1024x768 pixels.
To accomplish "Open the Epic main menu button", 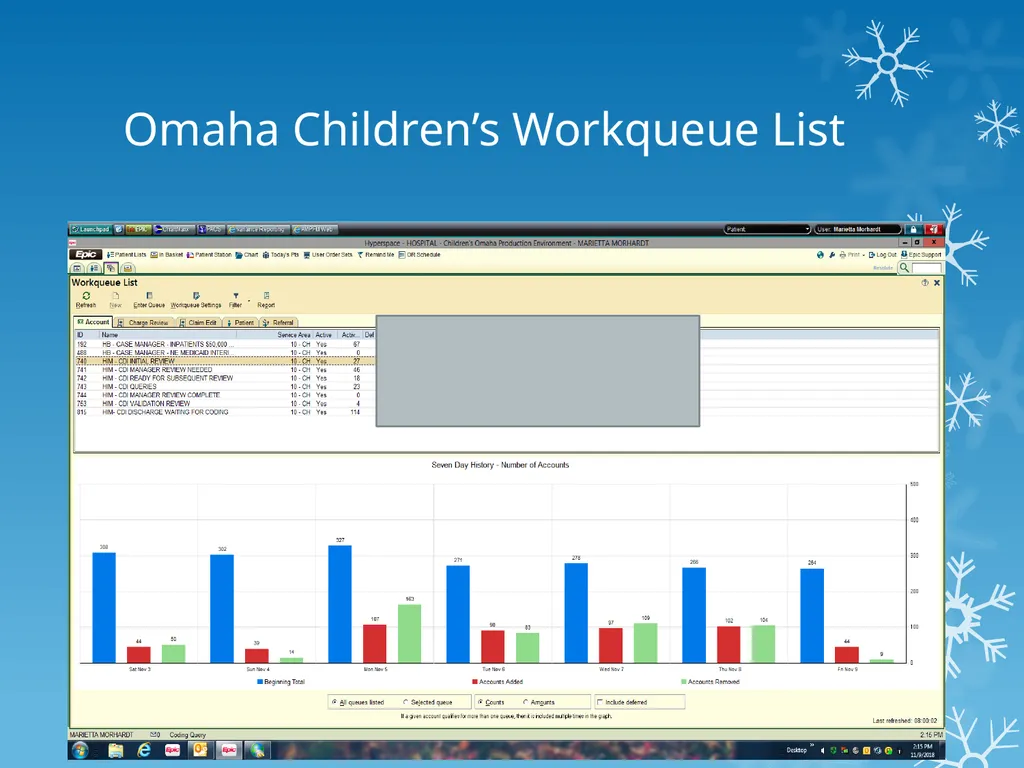I will pos(86,255).
